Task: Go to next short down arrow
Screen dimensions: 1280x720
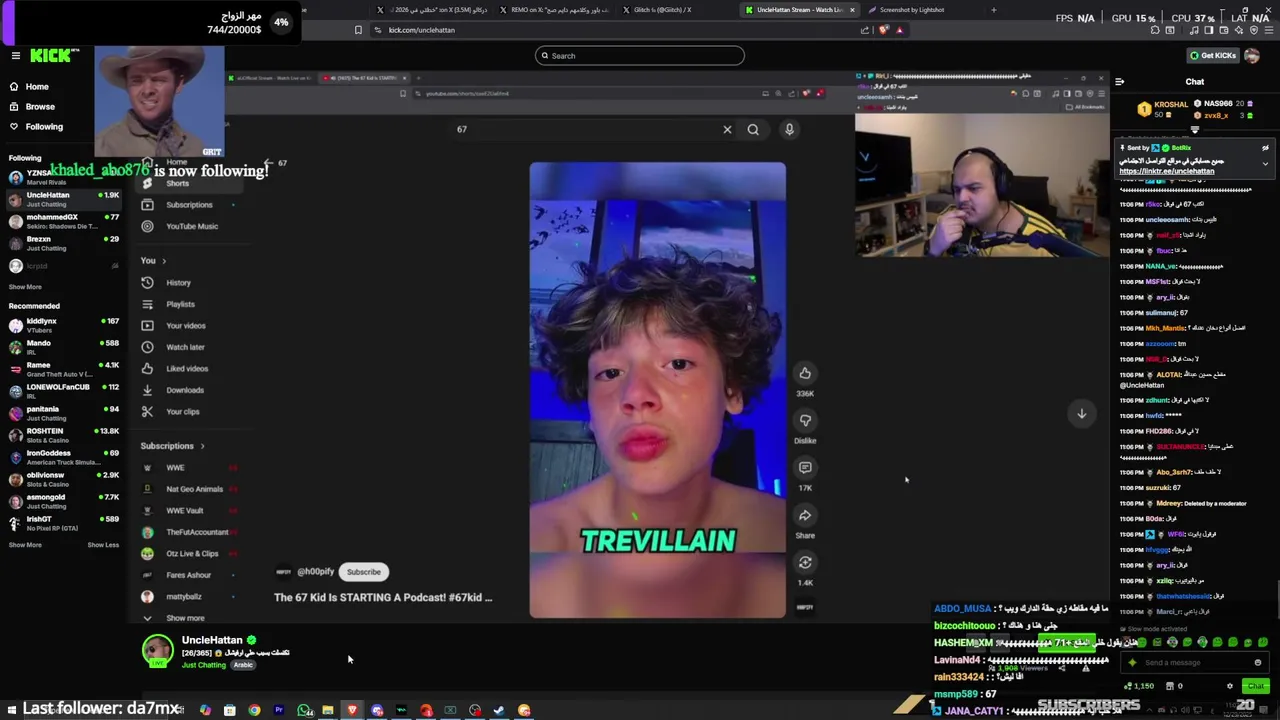Action: click(1081, 414)
